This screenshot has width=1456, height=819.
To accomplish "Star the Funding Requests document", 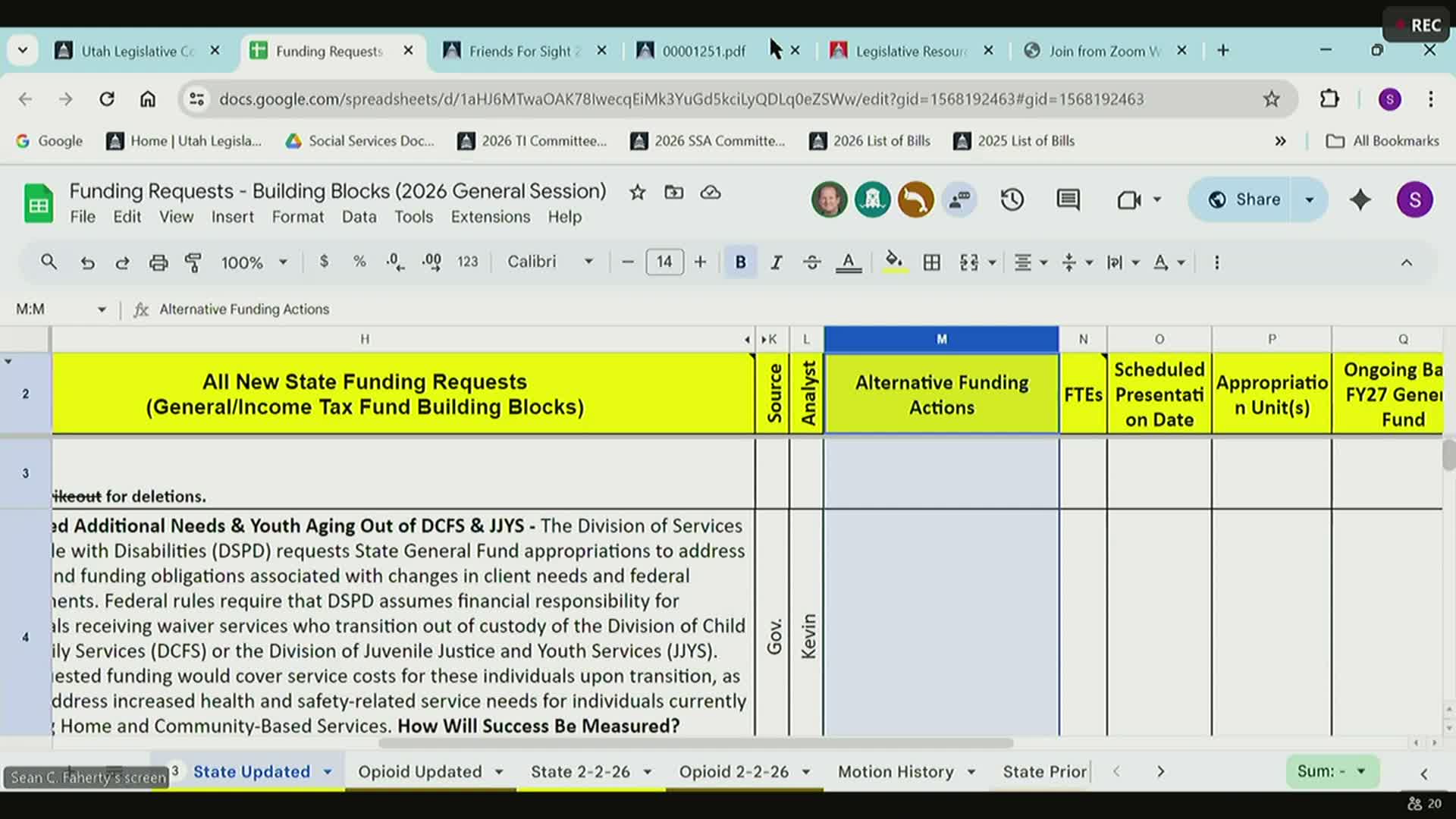I will 637,193.
